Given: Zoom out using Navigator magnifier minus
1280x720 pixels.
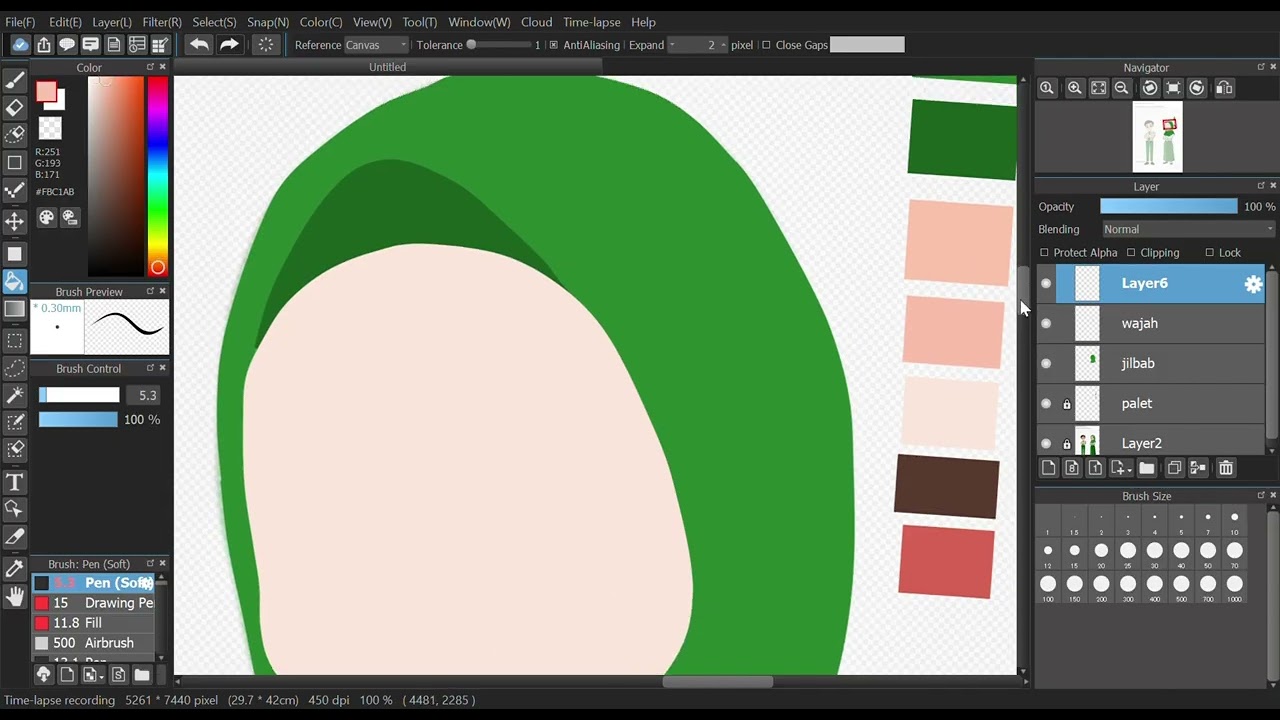Looking at the screenshot, I should click(1122, 88).
